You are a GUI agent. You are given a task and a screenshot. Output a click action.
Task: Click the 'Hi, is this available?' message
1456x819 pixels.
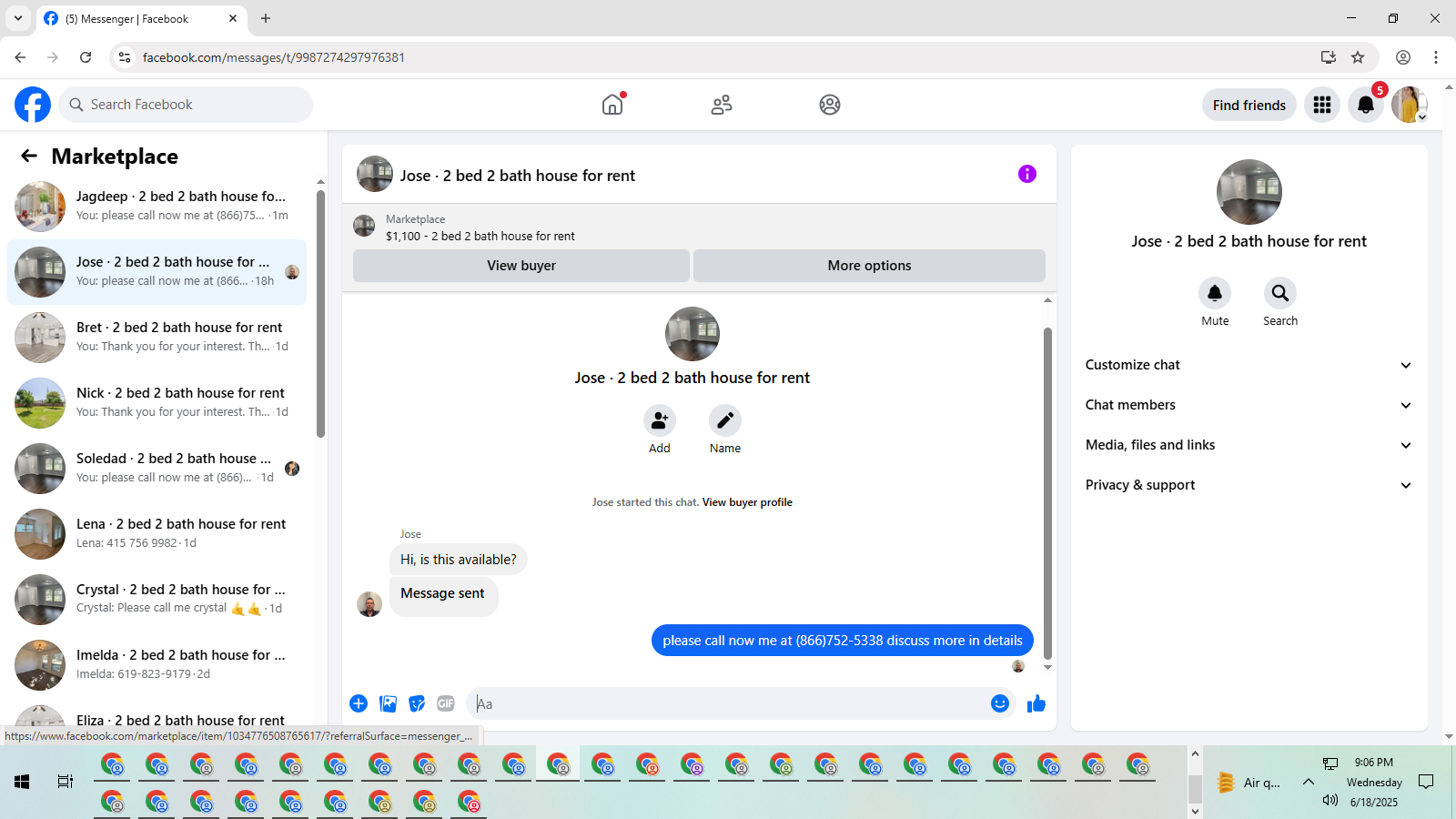point(459,560)
